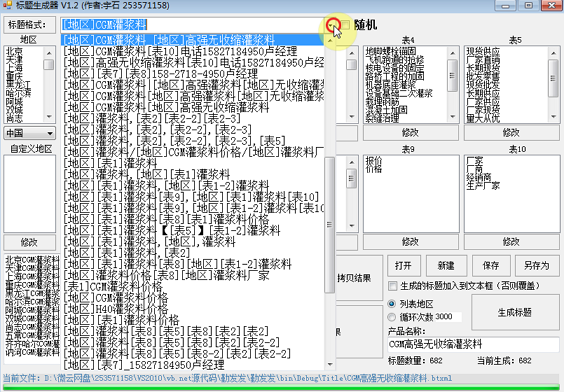The image size is (564, 392).
Task: Choose [地区][表7][表8]158-2718-4950卢经理 format
Action: pyautogui.click(x=193, y=74)
